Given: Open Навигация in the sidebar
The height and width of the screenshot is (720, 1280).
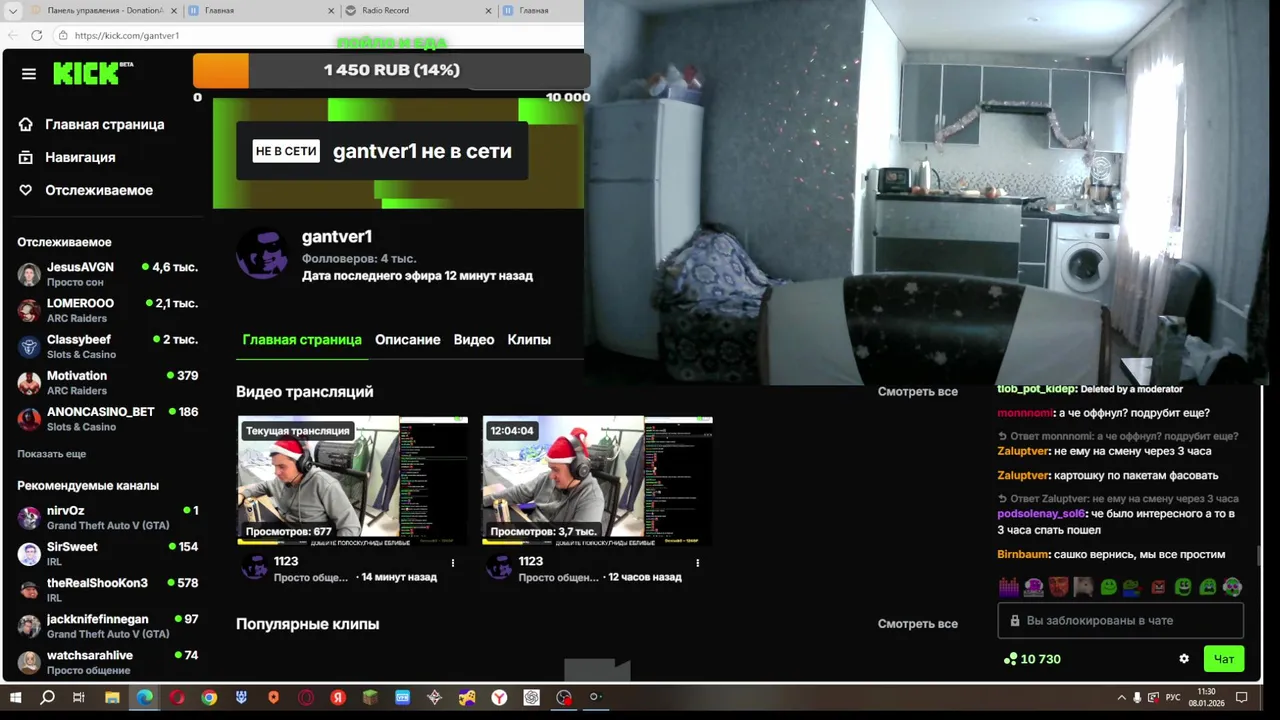Looking at the screenshot, I should tap(67, 158).
